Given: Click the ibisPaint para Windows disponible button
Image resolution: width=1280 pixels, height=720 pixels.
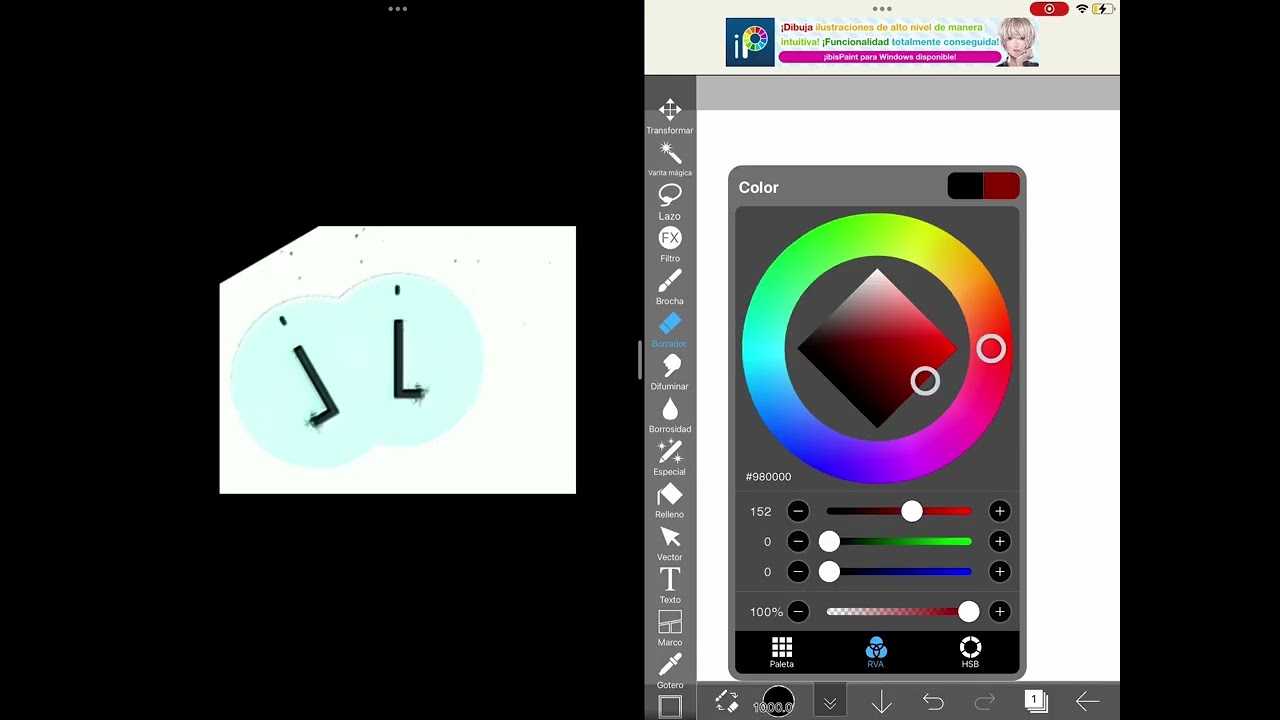Looking at the screenshot, I should (x=890, y=57).
